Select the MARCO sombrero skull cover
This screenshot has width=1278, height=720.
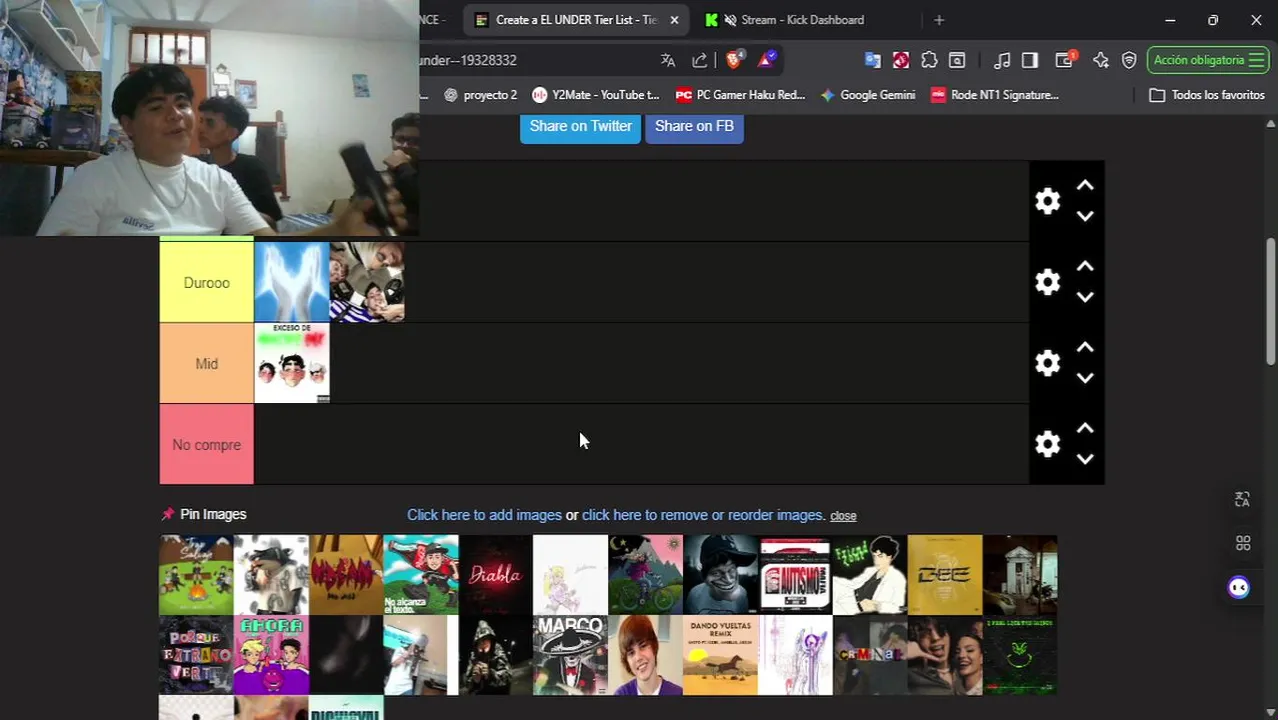tap(571, 655)
